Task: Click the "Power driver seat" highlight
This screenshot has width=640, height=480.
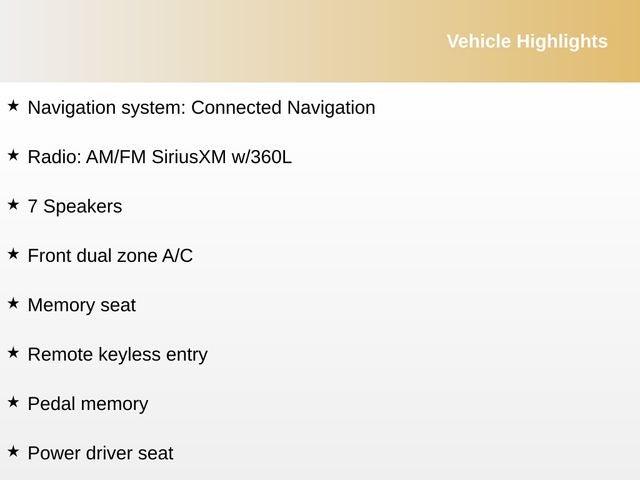Action: click(x=100, y=453)
